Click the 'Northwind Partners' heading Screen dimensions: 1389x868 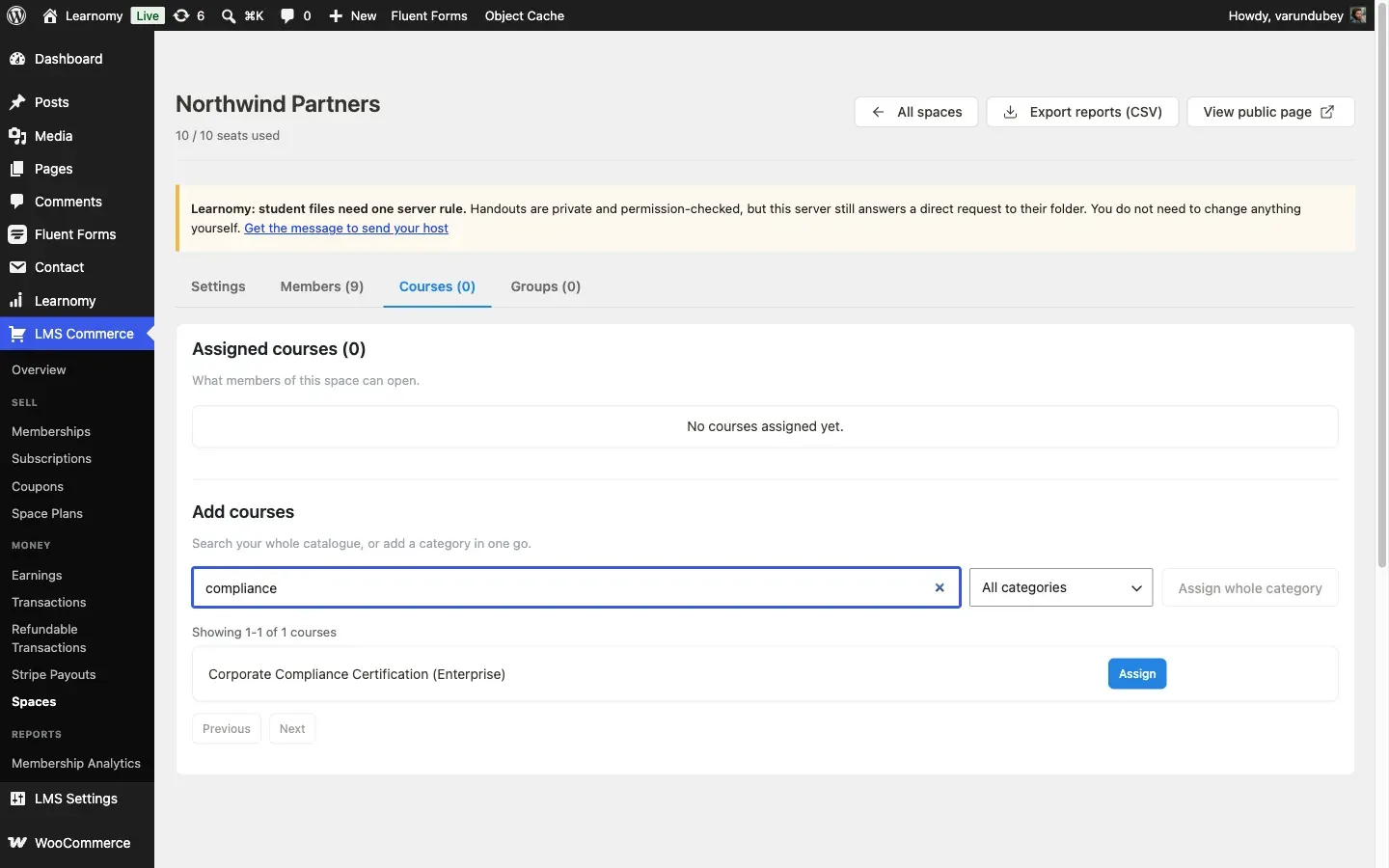tap(278, 104)
